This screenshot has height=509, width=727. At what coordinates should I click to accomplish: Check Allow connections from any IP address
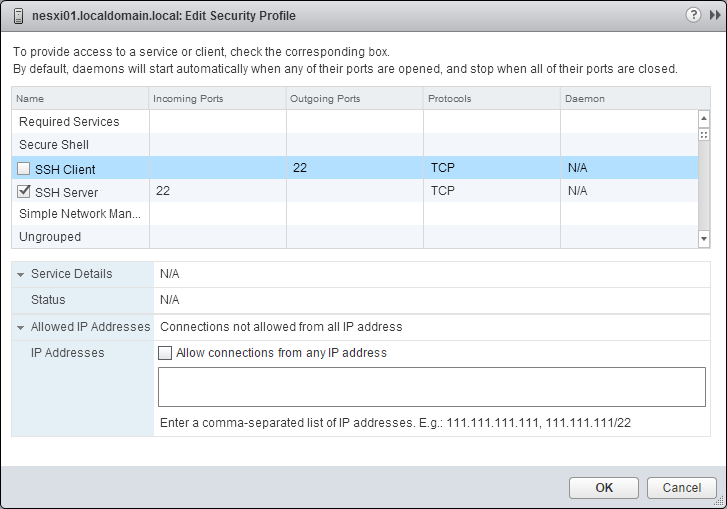[x=166, y=353]
